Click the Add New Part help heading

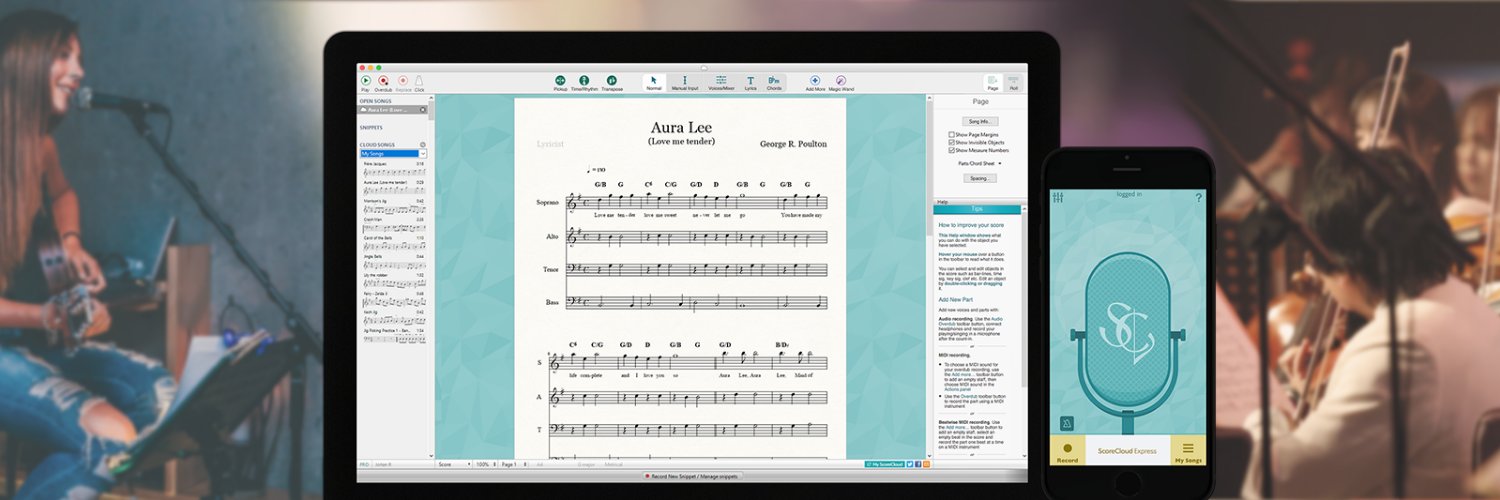[957, 299]
